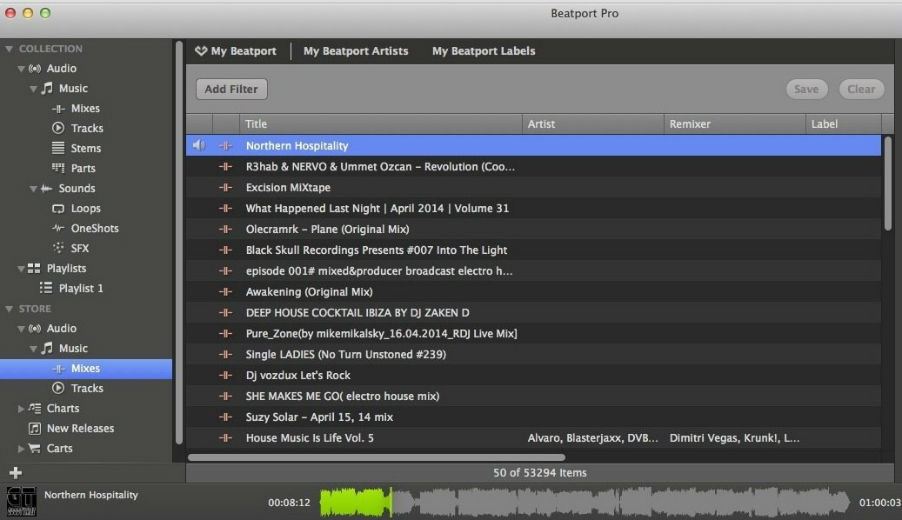Click the Playlists grid icon
The width and height of the screenshot is (902, 520).
coord(34,268)
